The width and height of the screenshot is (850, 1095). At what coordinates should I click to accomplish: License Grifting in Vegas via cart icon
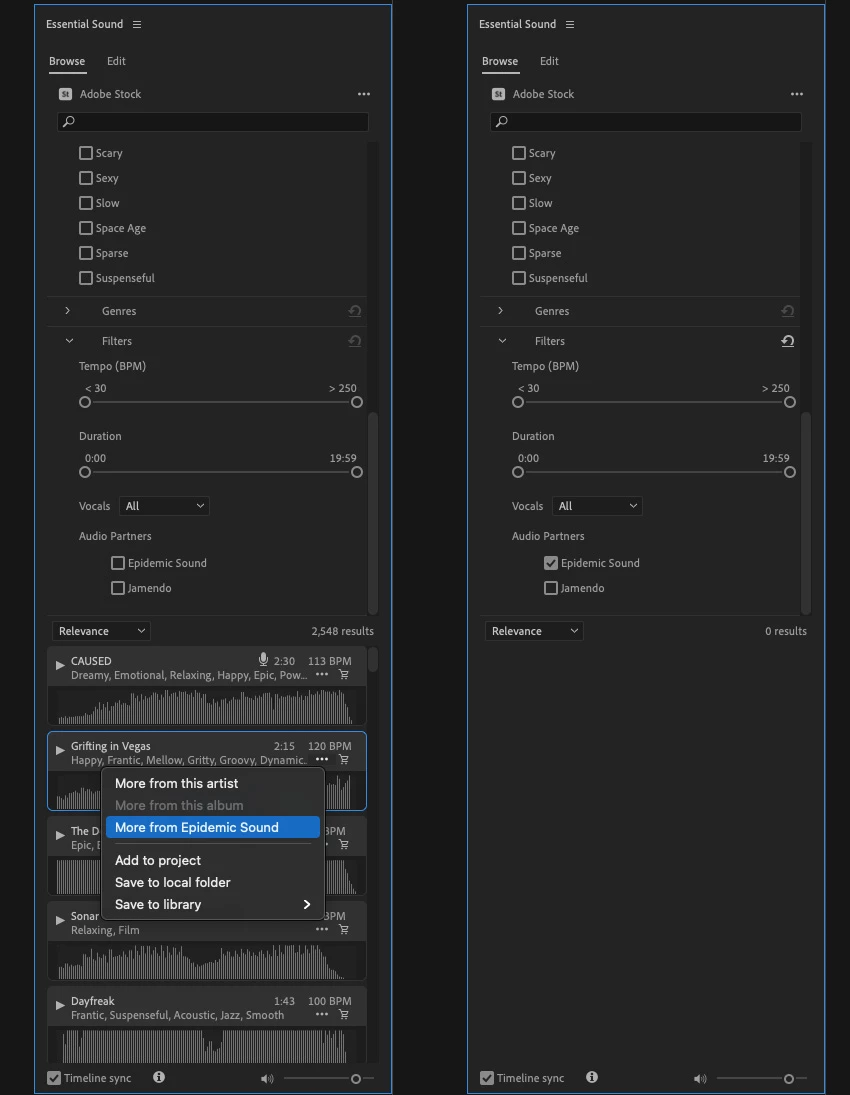coord(344,759)
